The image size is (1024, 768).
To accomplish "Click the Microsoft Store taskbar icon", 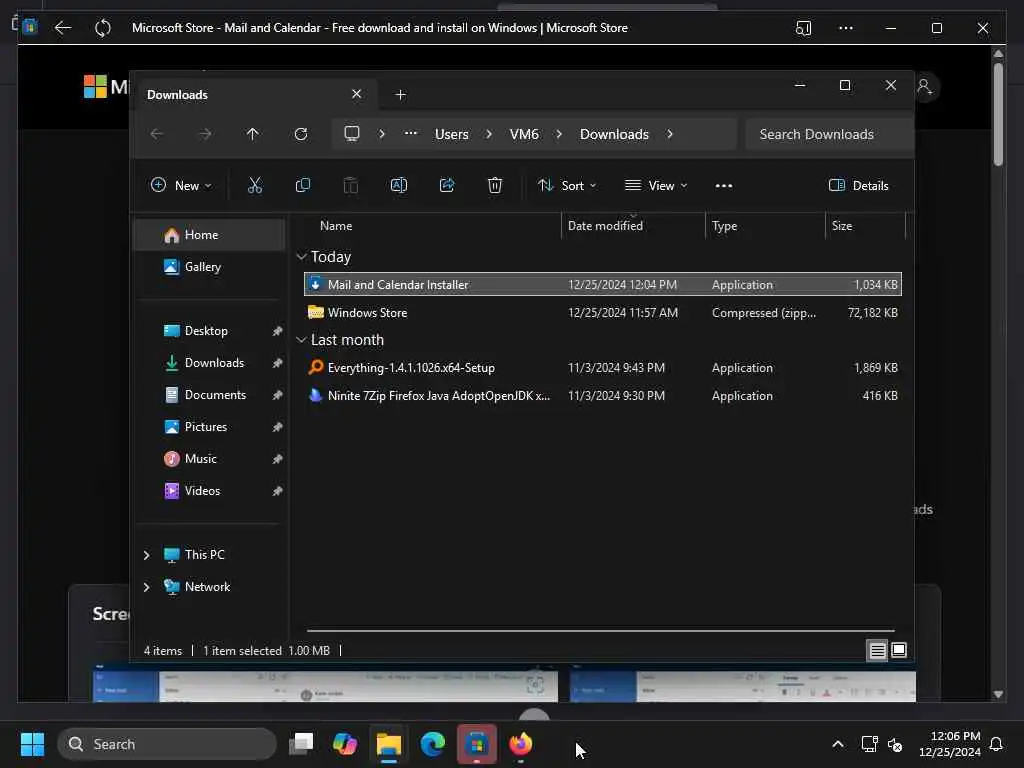I will coord(477,744).
